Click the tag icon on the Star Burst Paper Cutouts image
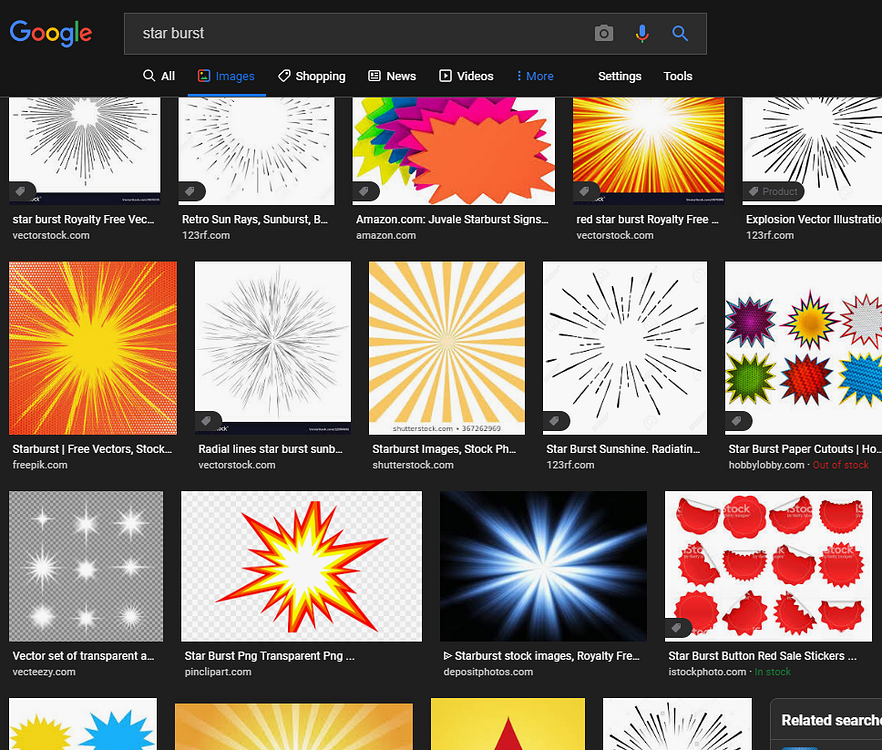 (x=738, y=421)
